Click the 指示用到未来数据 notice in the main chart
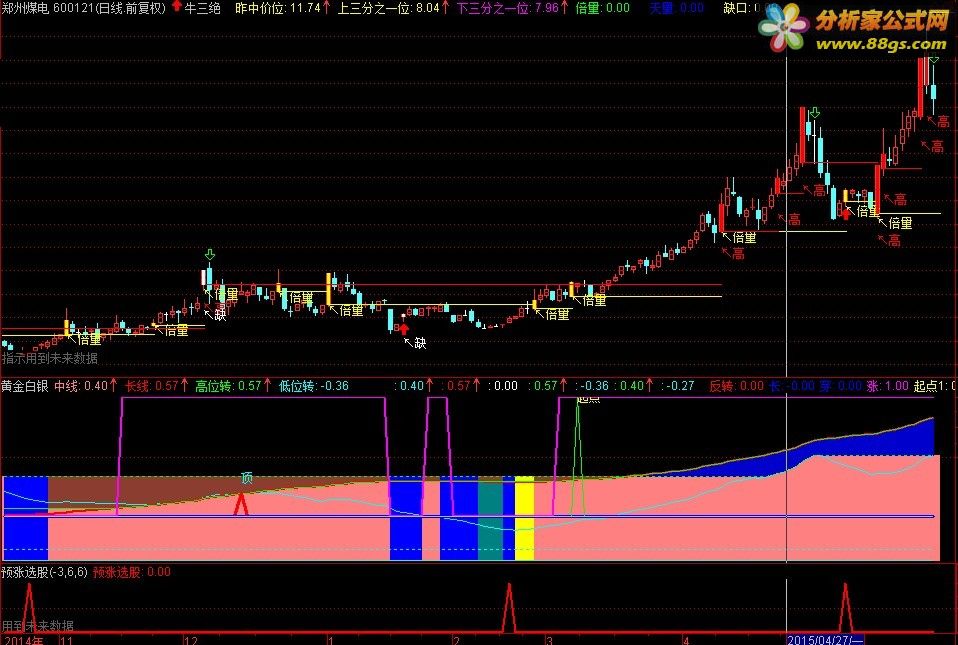Image resolution: width=958 pixels, height=645 pixels. tap(50, 358)
